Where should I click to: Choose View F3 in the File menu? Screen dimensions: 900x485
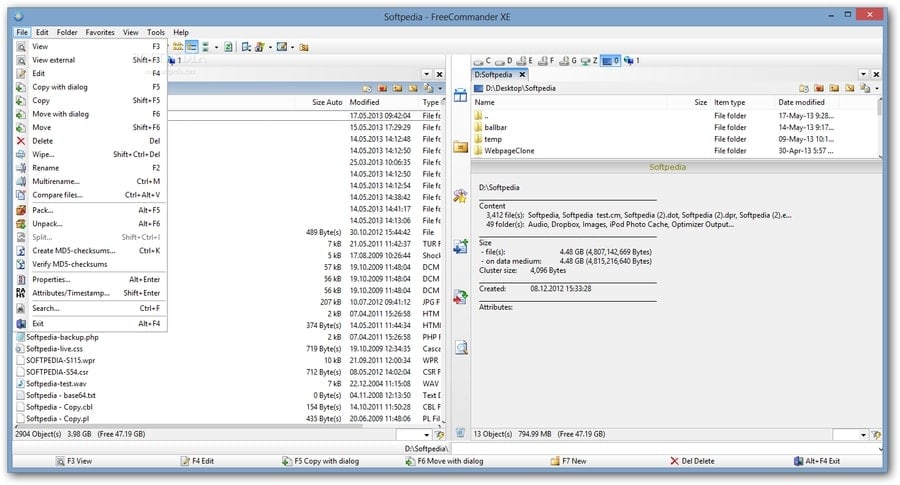click(90, 46)
